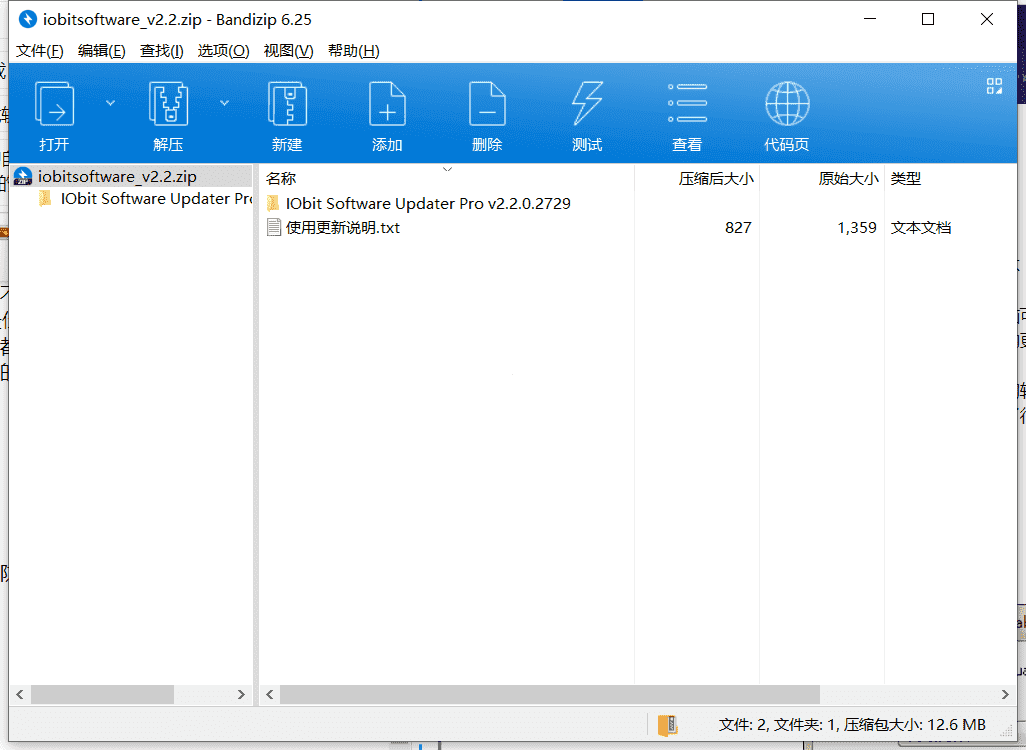Click the archive icon in the status bar
This screenshot has width=1026, height=750.
[667, 725]
